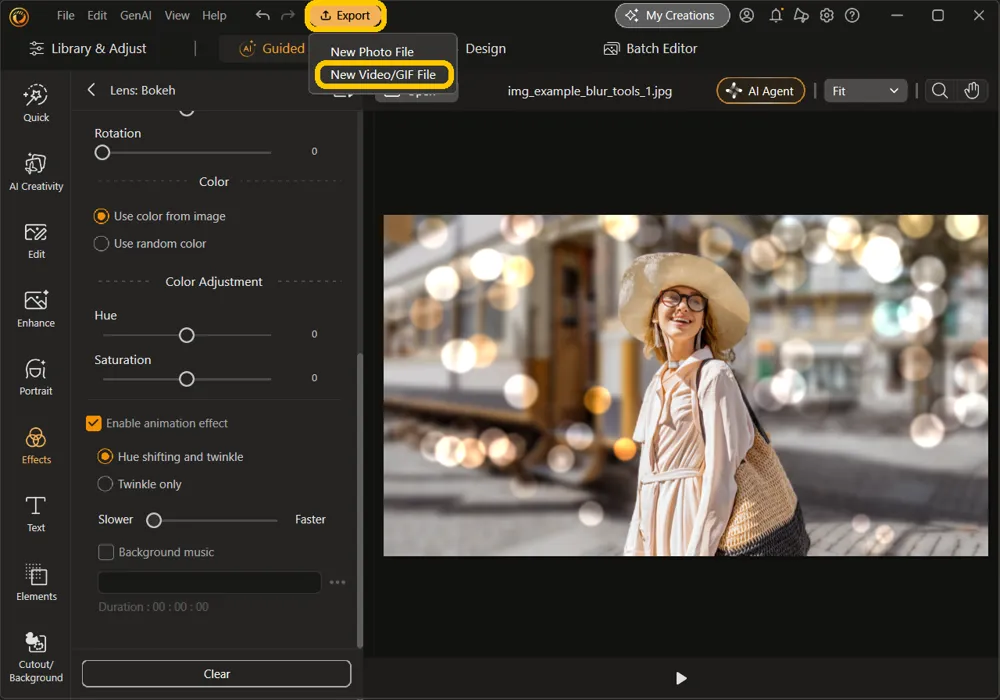Click the Rotation slider handle
Screen dimensions: 1000x700
click(102, 152)
